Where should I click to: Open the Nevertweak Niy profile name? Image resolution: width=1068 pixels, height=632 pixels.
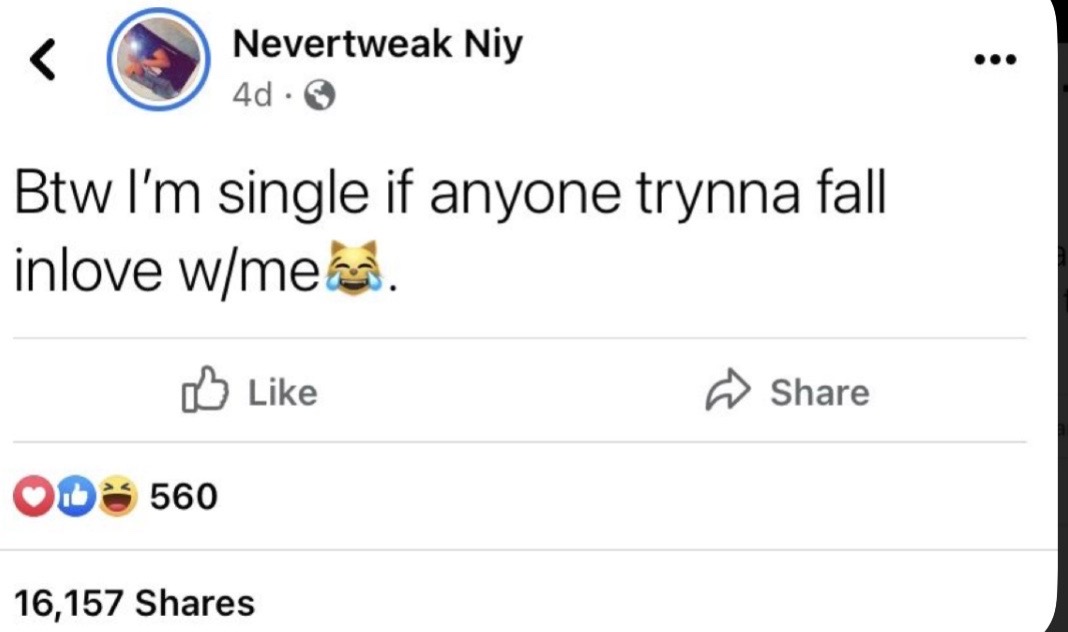pos(377,45)
